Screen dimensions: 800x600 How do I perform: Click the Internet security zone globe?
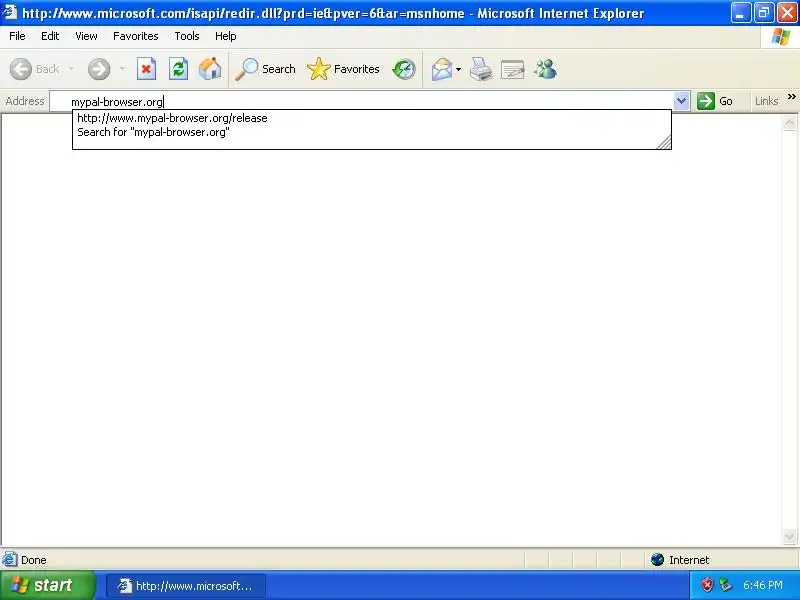pos(657,560)
